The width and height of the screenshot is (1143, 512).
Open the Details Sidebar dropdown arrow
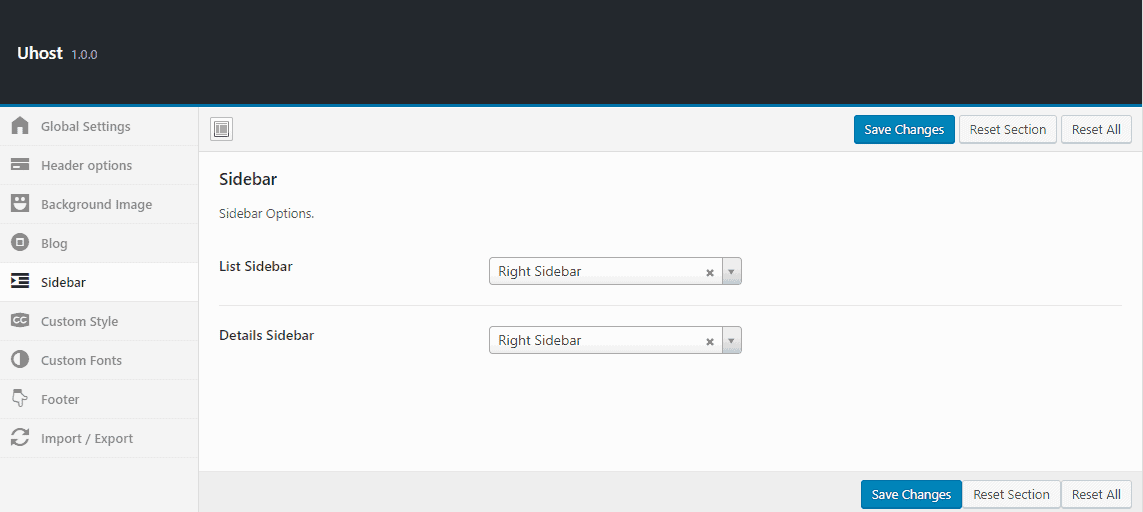tap(731, 340)
